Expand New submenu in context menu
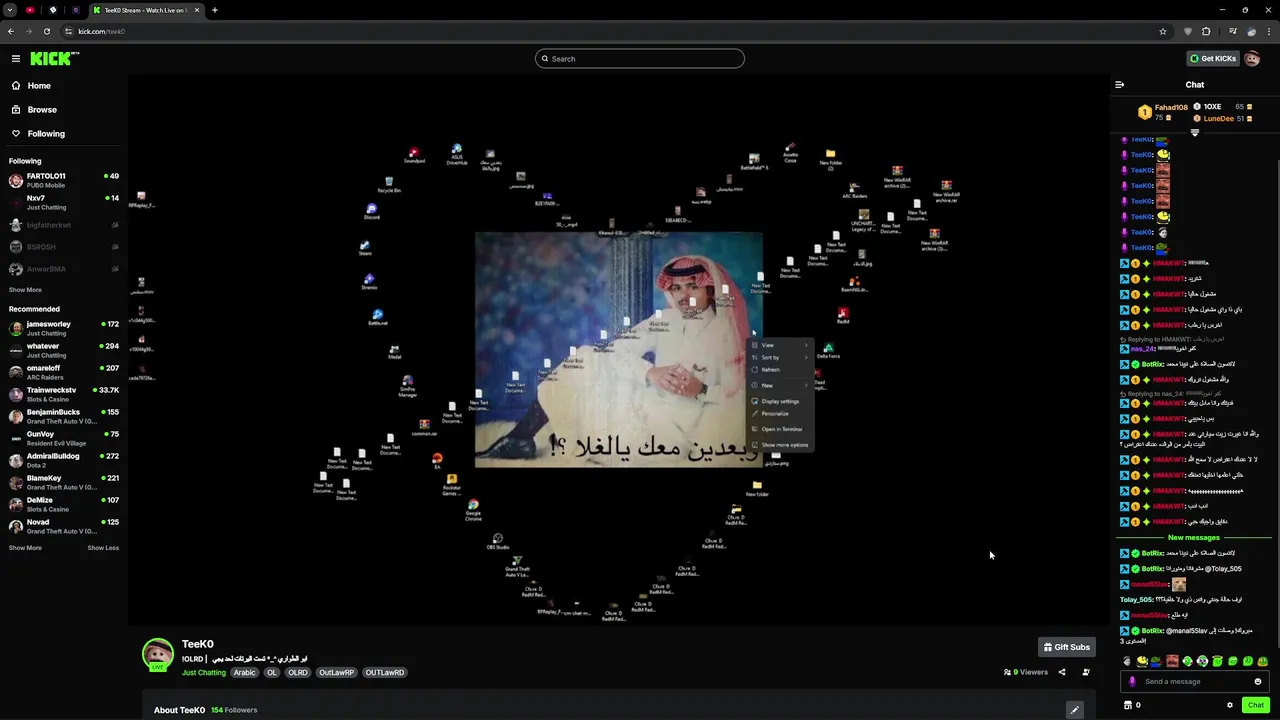This screenshot has height=720, width=1280. [x=780, y=385]
